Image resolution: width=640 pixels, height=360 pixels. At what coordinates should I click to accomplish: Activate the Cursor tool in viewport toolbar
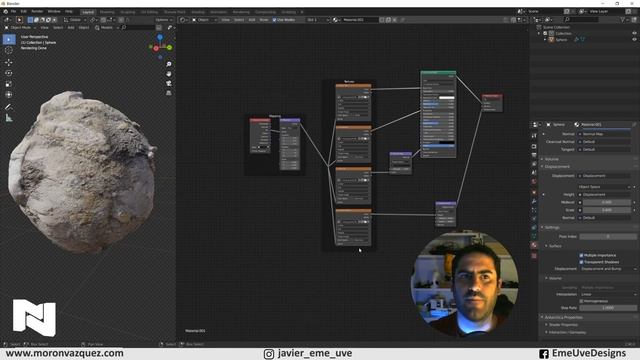click(x=9, y=50)
